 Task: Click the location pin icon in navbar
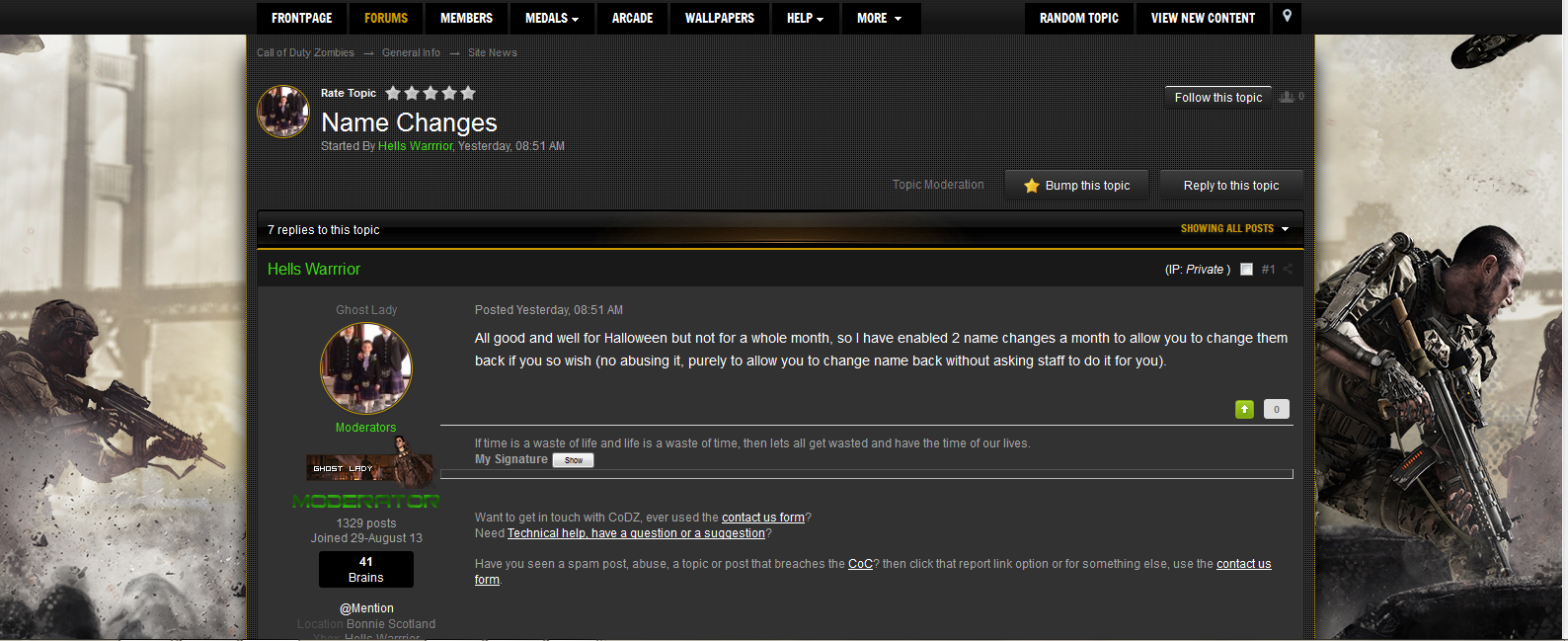tap(1287, 17)
